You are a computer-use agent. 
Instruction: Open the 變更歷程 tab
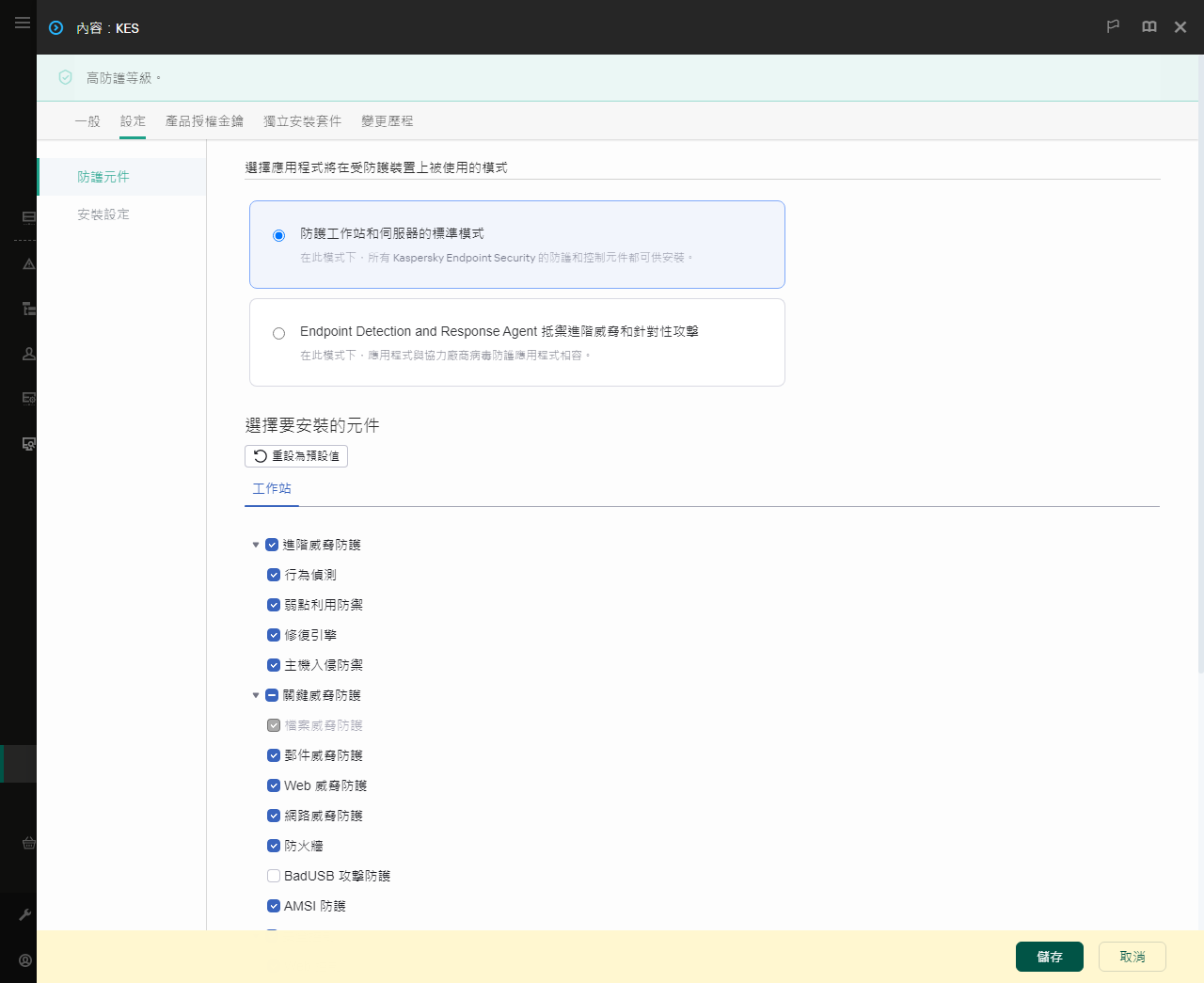coord(387,121)
